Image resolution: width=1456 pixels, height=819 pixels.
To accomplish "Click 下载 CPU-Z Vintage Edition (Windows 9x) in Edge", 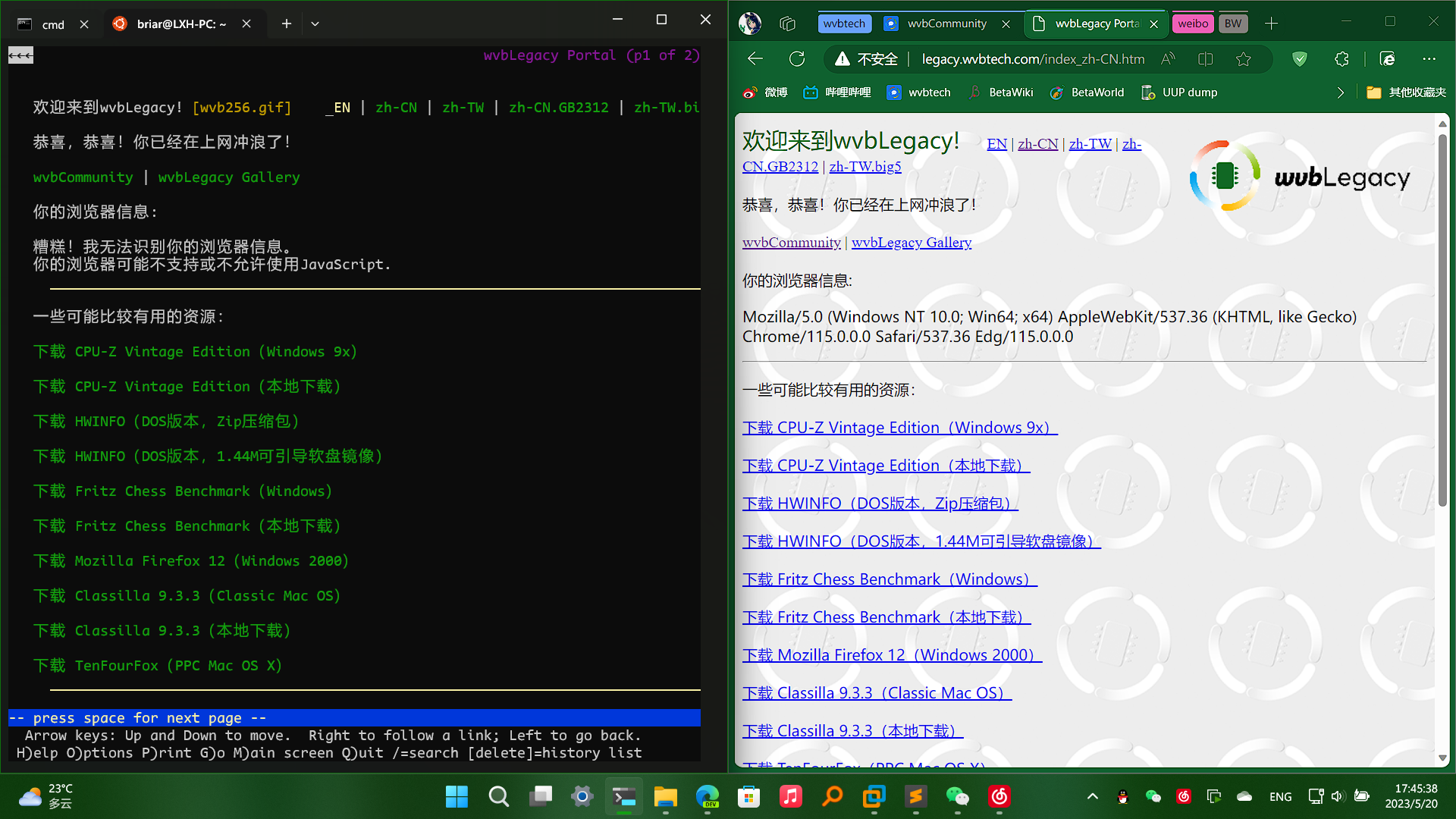I will tap(900, 428).
